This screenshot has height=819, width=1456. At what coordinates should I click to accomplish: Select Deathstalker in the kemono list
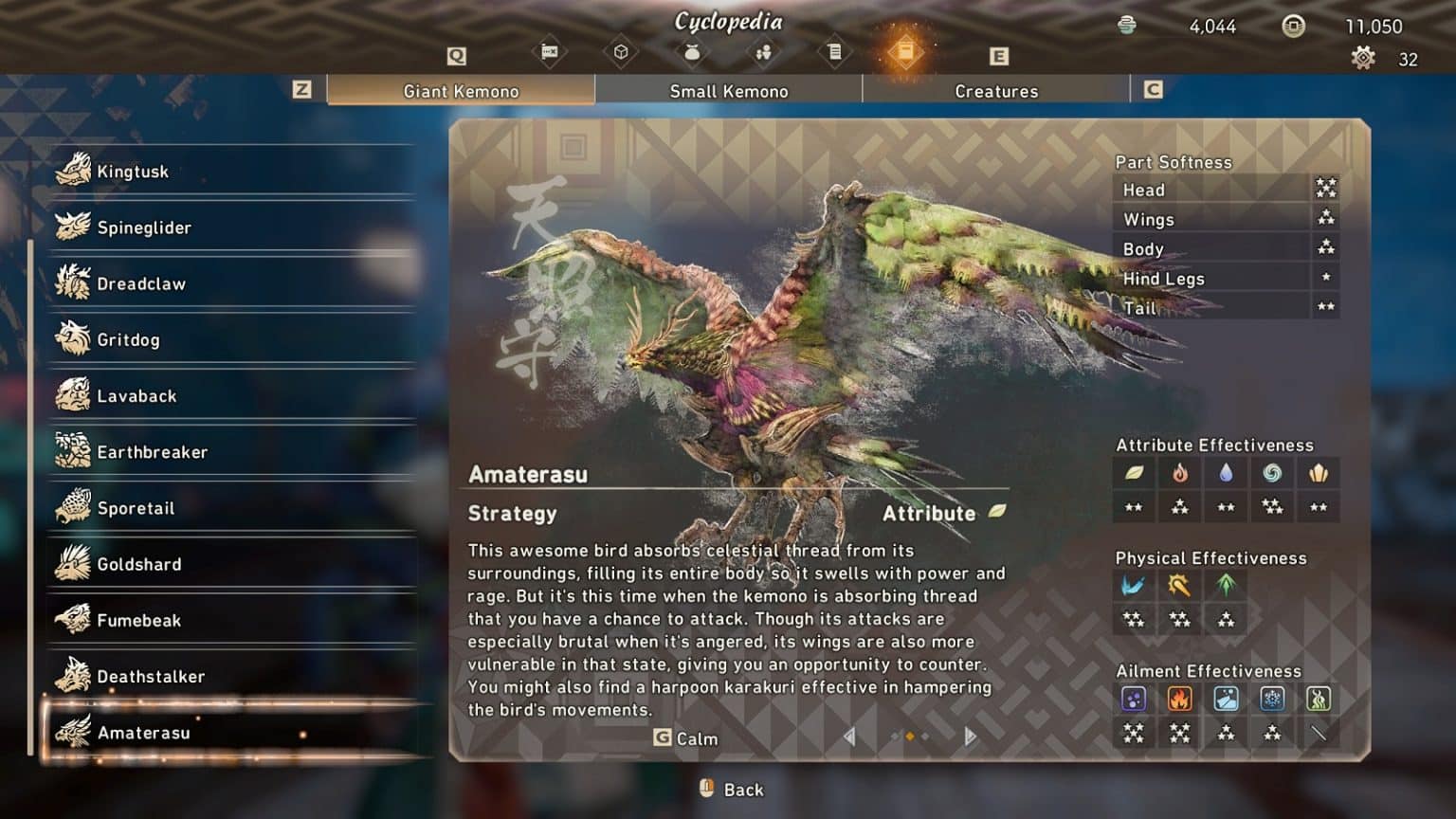(x=232, y=677)
